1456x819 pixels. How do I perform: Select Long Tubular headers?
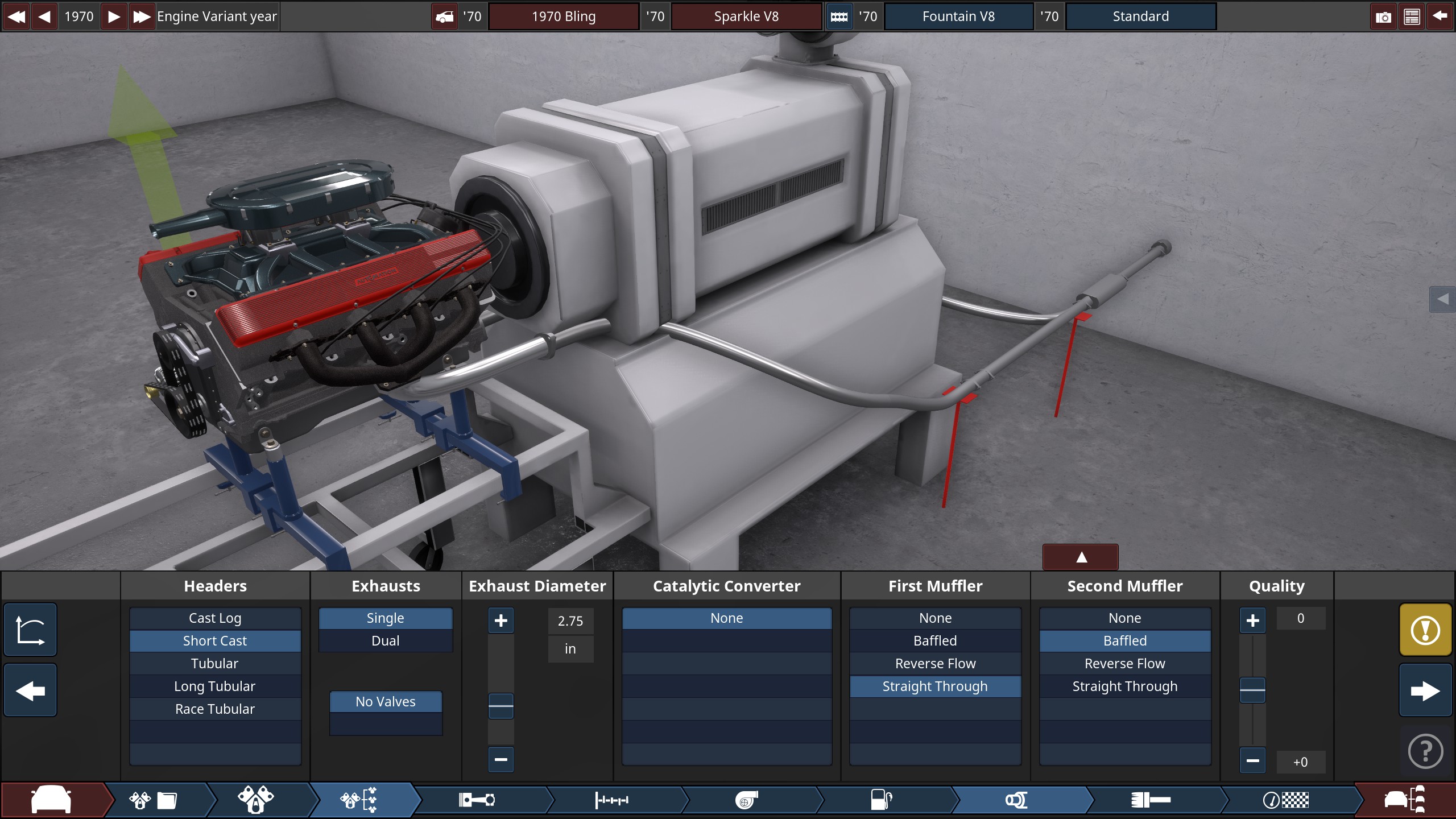(215, 686)
